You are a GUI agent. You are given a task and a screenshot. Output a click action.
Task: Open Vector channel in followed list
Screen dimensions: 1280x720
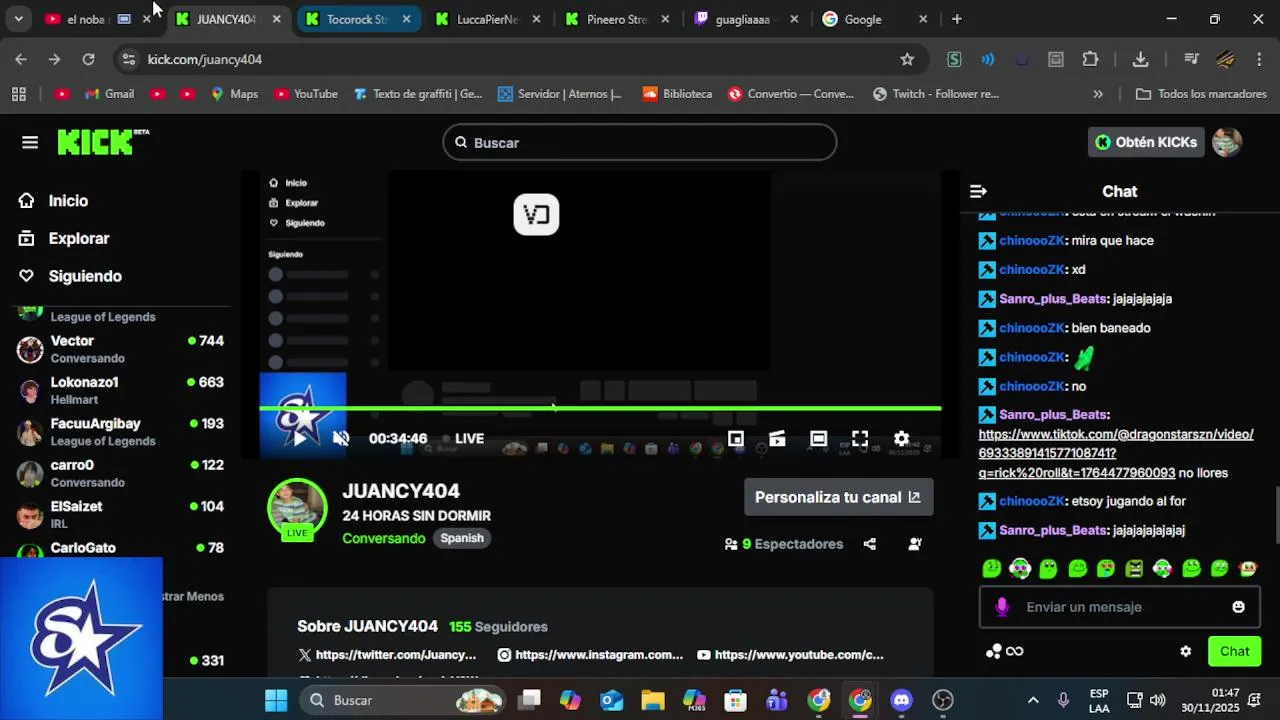pyautogui.click(x=122, y=349)
